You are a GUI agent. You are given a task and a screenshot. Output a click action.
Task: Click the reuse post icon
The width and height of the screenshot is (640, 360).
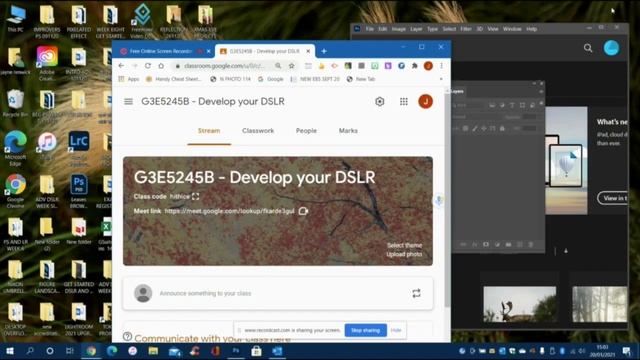pos(416,293)
